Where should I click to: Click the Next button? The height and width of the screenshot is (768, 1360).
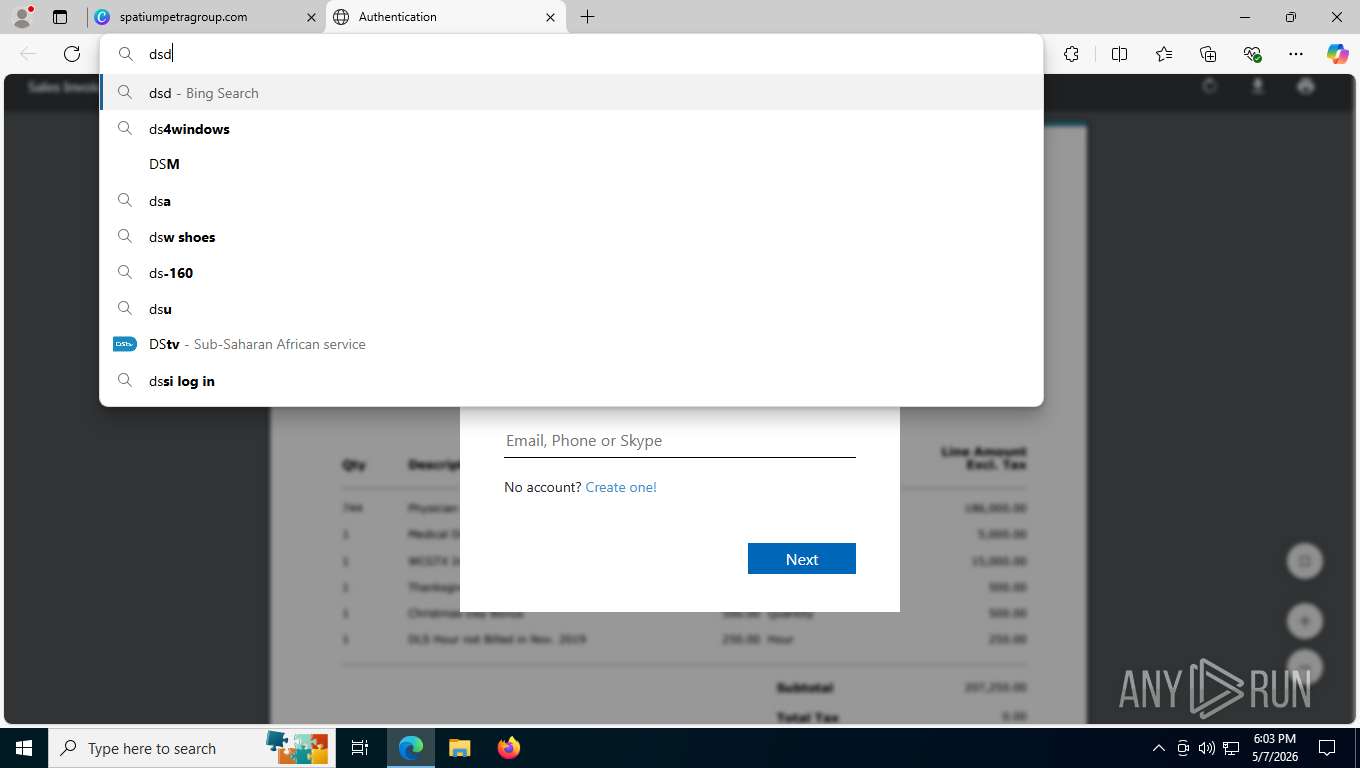click(802, 559)
